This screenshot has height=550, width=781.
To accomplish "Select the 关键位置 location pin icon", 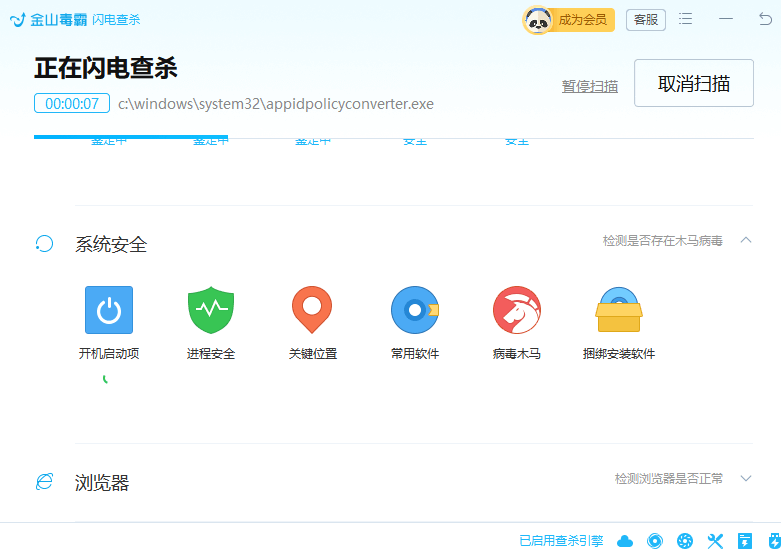I will pyautogui.click(x=312, y=310).
